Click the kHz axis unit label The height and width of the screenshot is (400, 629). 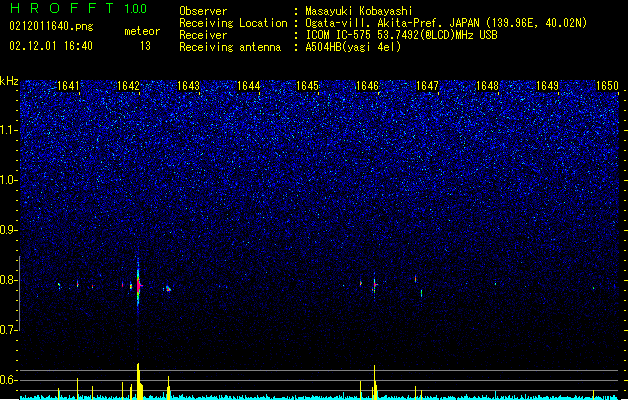[9, 81]
